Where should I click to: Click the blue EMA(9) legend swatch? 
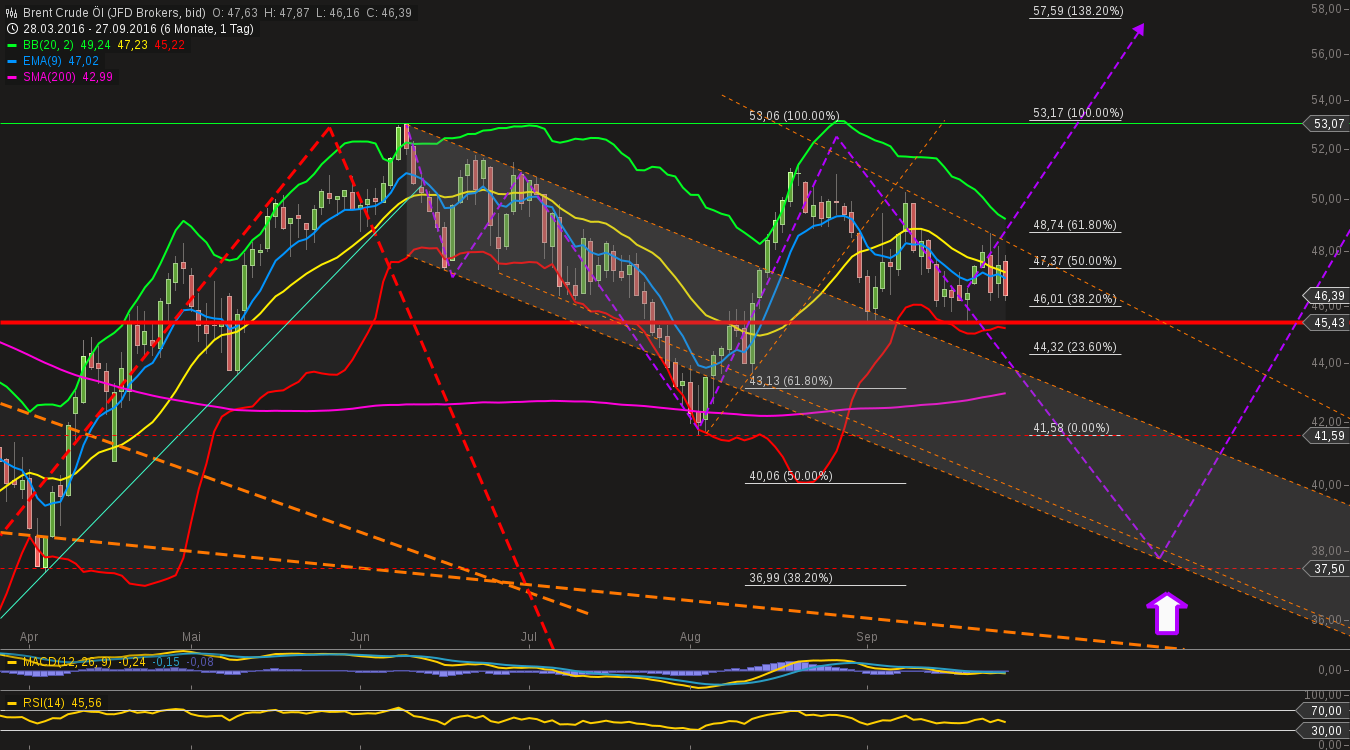12,61
